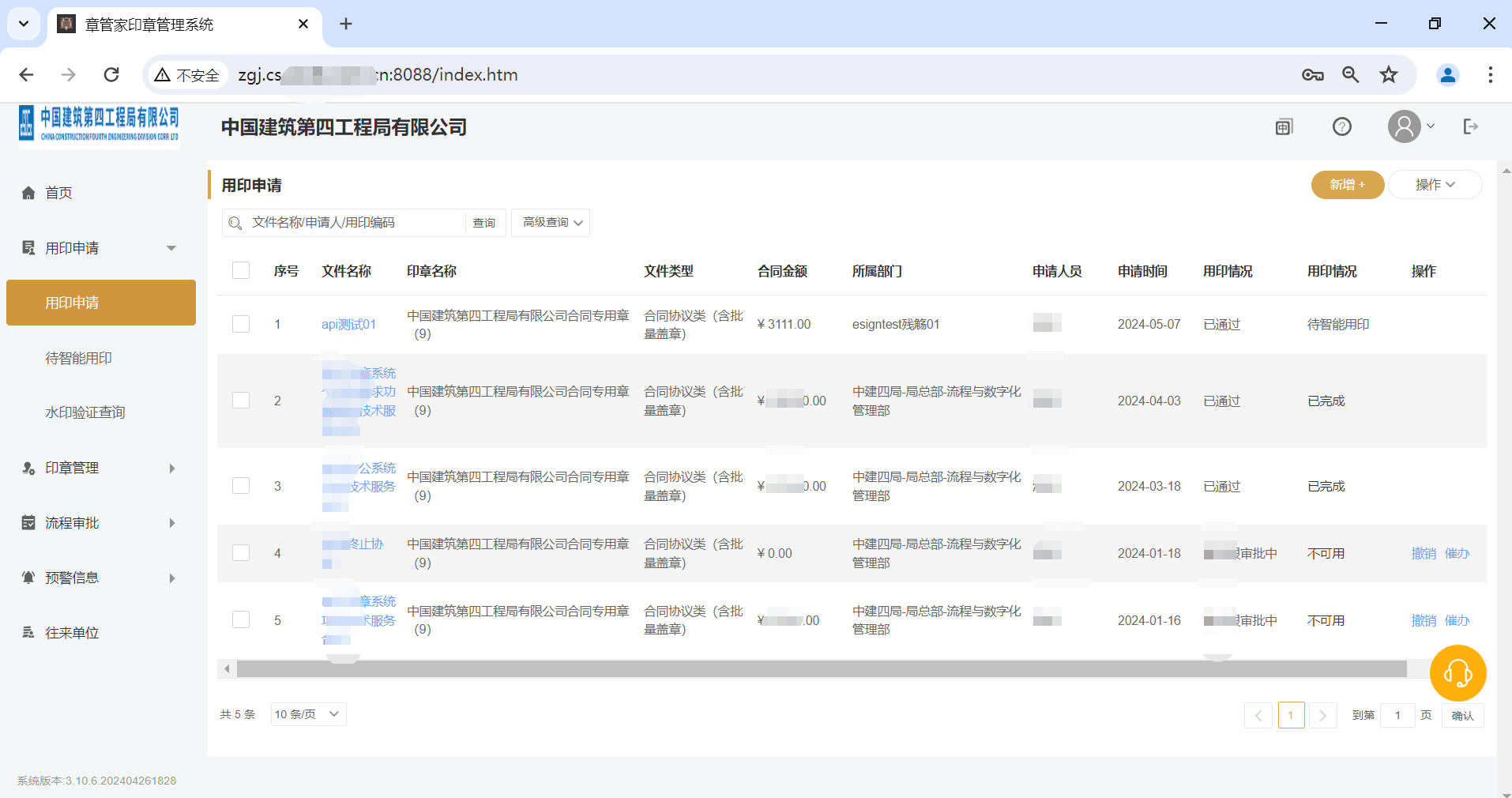
Task: Select the highlighted 用印申请 submenu item
Action: click(x=101, y=303)
